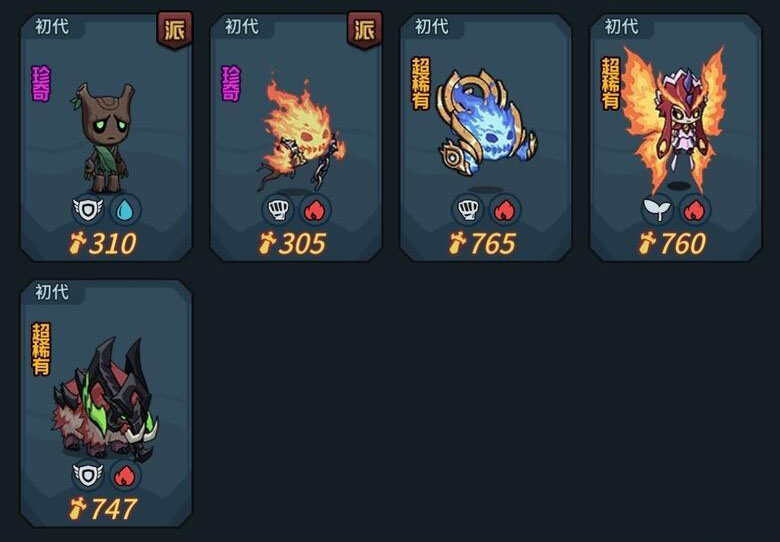Click the 派 badge on the tree creature card
This screenshot has width=780, height=542.
coord(175,30)
